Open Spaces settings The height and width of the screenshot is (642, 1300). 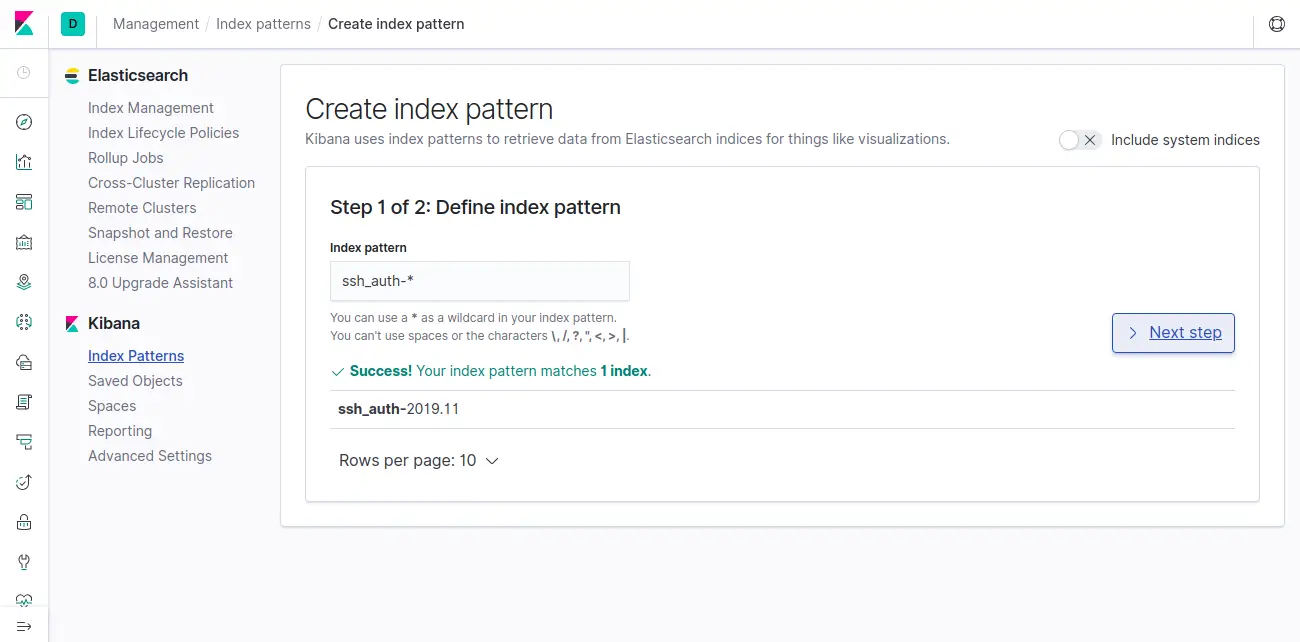click(x=112, y=406)
